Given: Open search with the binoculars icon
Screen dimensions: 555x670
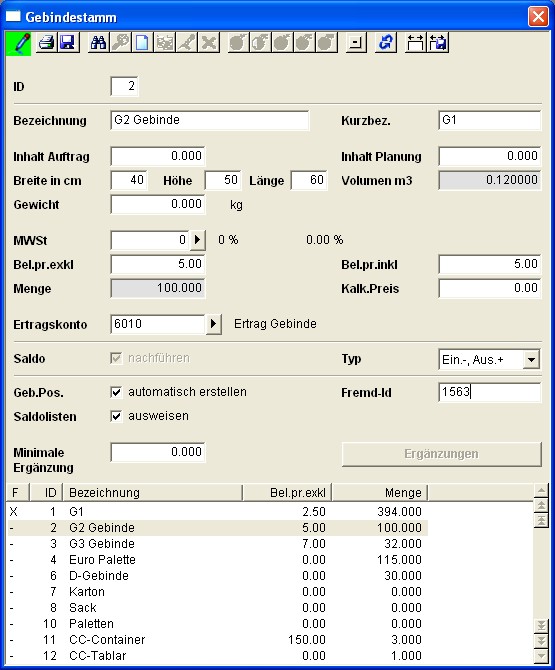Looking at the screenshot, I should pos(99,43).
